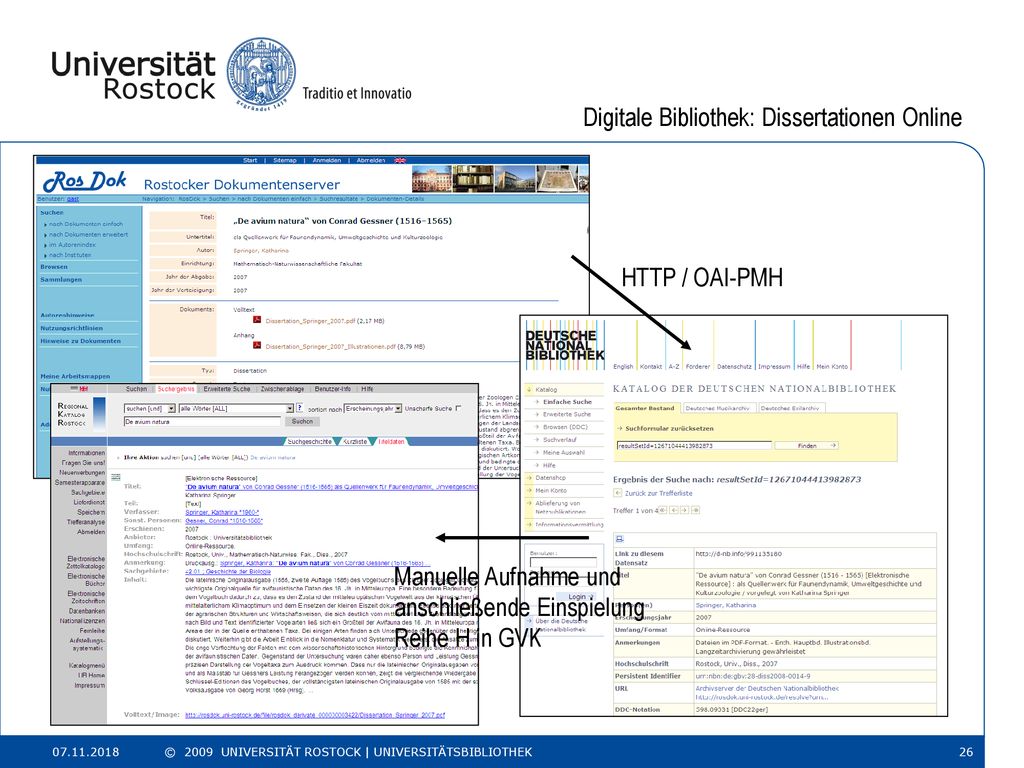Image resolution: width=1024 pixels, height=768 pixels.
Task: Click Nutzungsrichtlinien in RosDok sidebar
Action: pos(71,328)
